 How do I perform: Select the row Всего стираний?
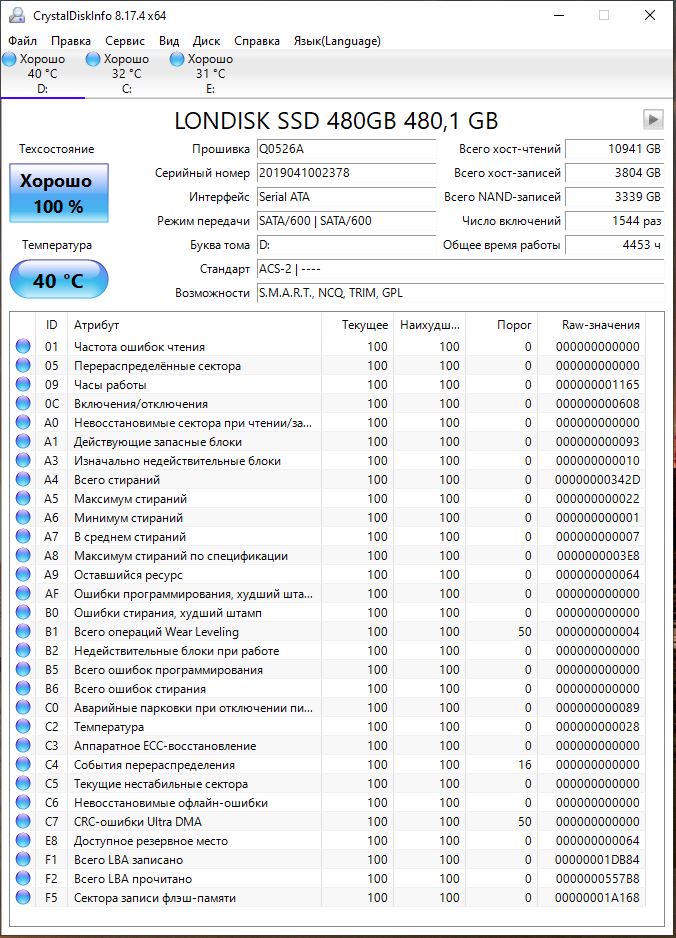[x=328, y=479]
